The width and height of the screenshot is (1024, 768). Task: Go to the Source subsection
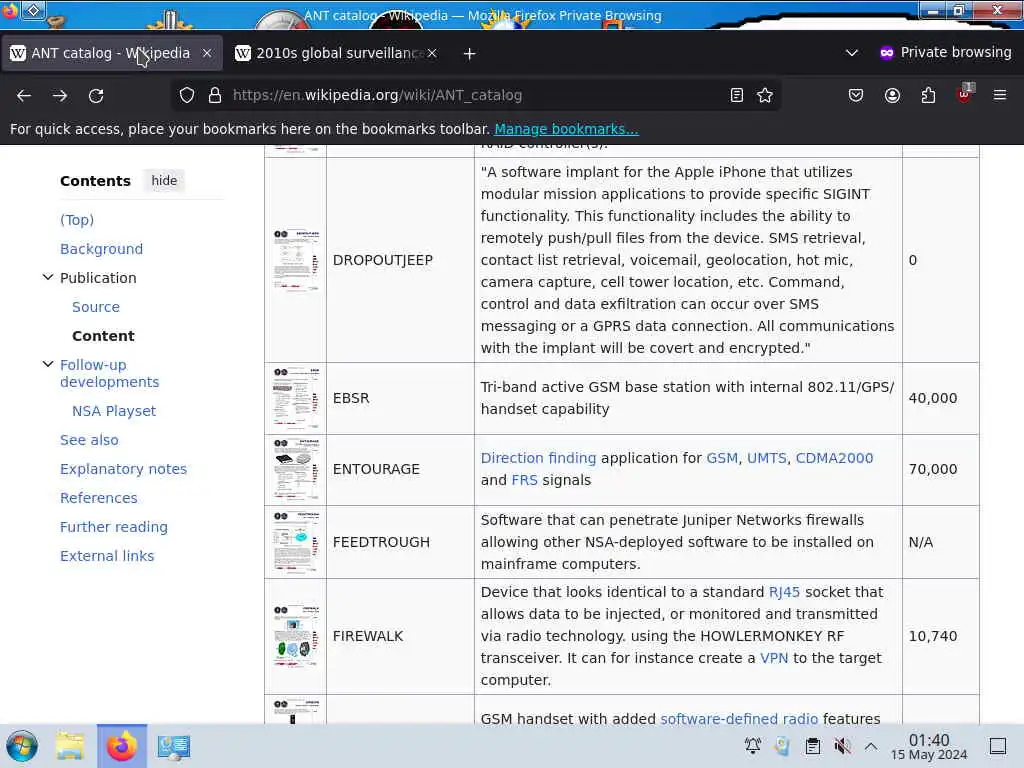(96, 307)
